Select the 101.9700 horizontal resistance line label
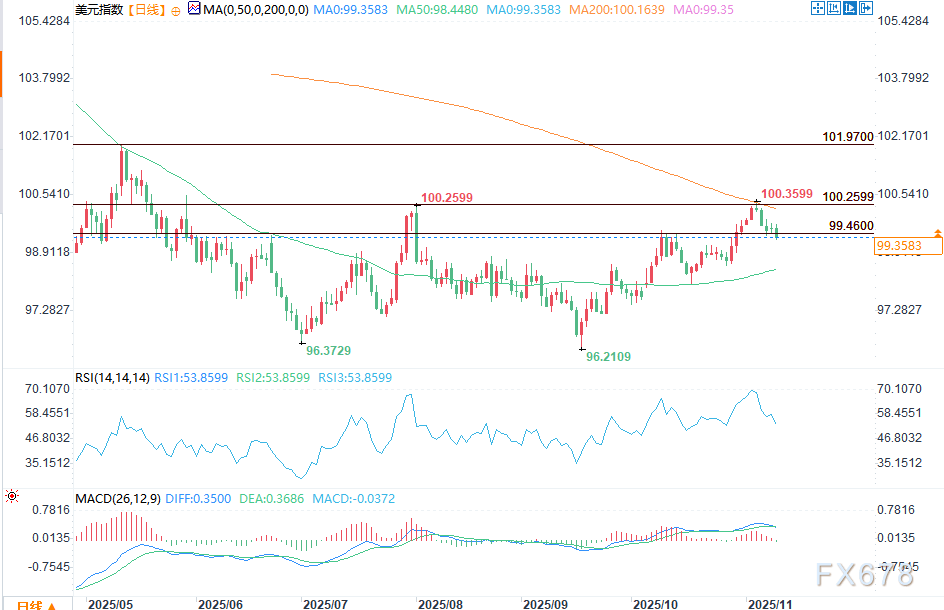The width and height of the screenshot is (944, 610). 848,137
